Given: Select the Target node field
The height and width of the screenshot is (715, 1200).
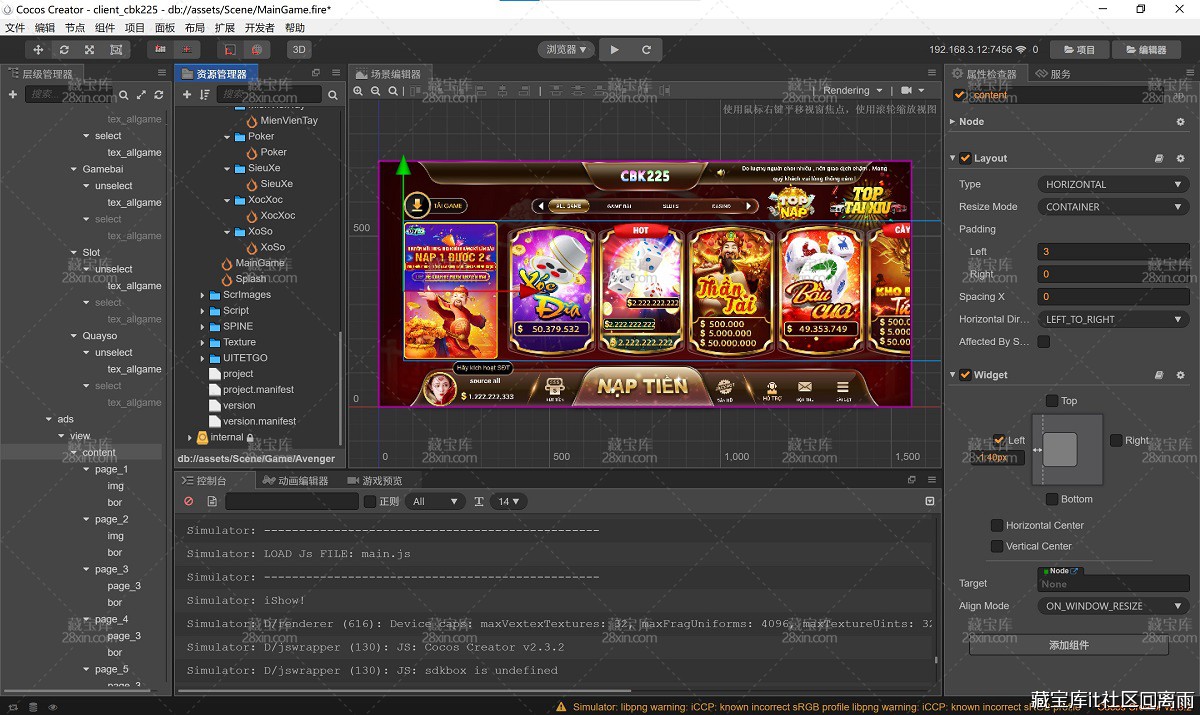Looking at the screenshot, I should pos(1113,584).
